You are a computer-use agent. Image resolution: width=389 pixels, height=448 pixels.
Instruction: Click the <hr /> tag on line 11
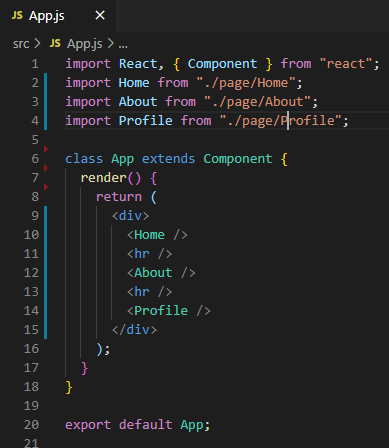(x=150, y=254)
